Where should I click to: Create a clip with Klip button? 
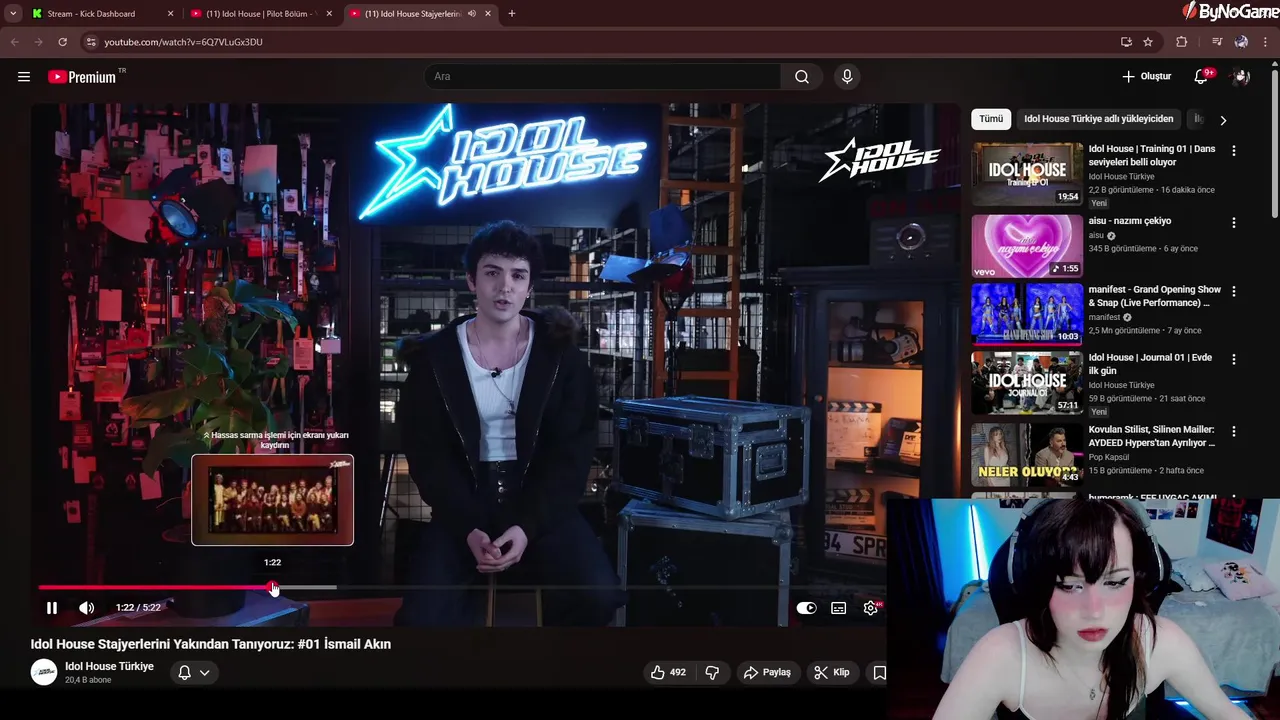[831, 672]
